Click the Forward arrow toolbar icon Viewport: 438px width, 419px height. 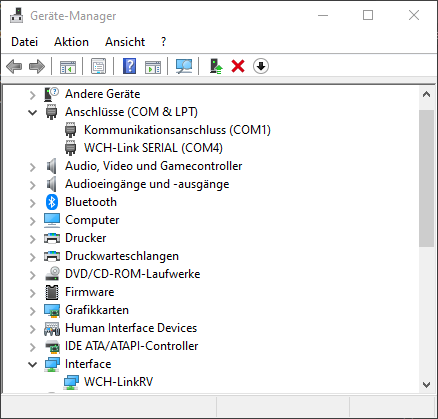[x=37, y=66]
